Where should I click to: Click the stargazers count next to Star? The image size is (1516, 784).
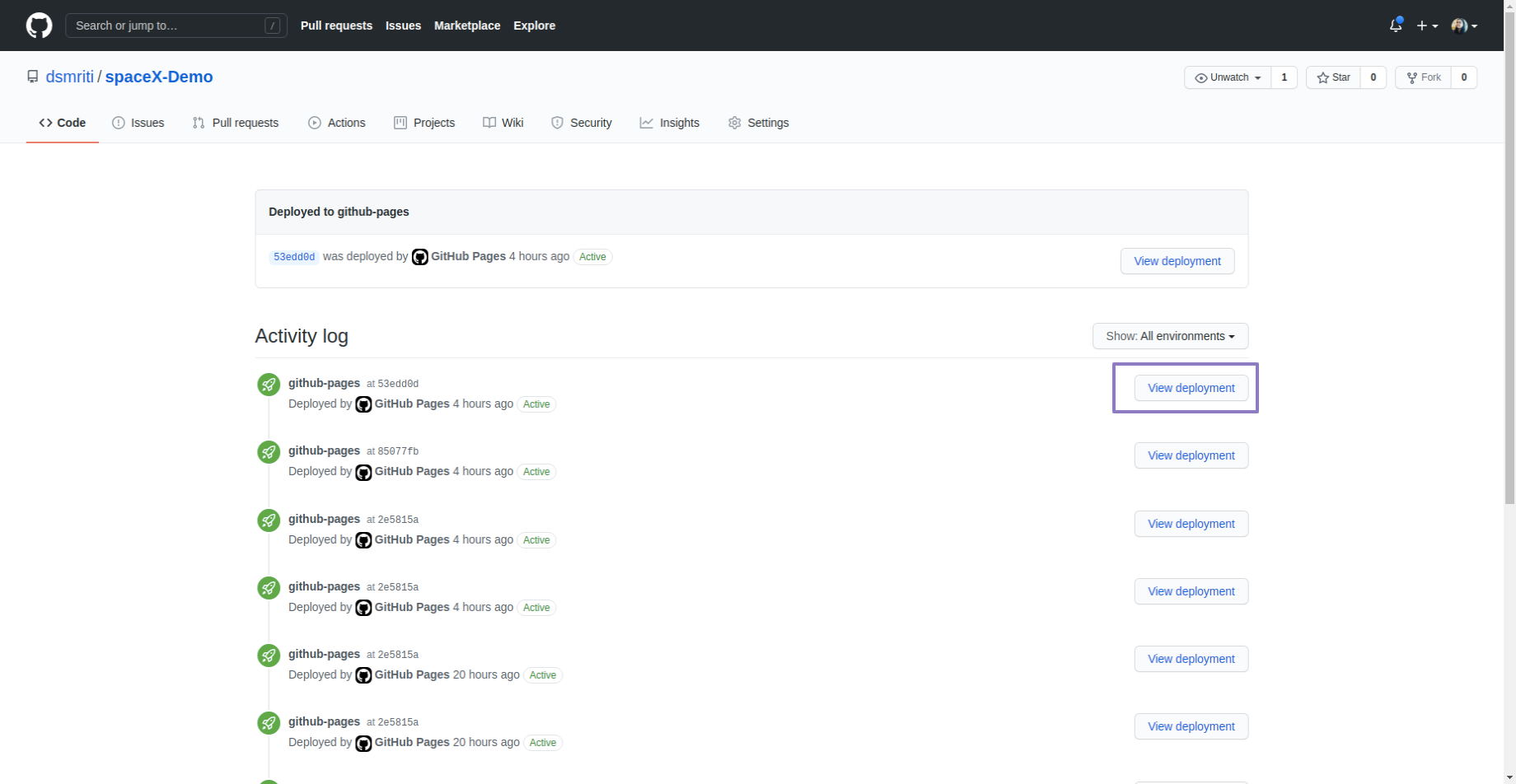[x=1373, y=77]
